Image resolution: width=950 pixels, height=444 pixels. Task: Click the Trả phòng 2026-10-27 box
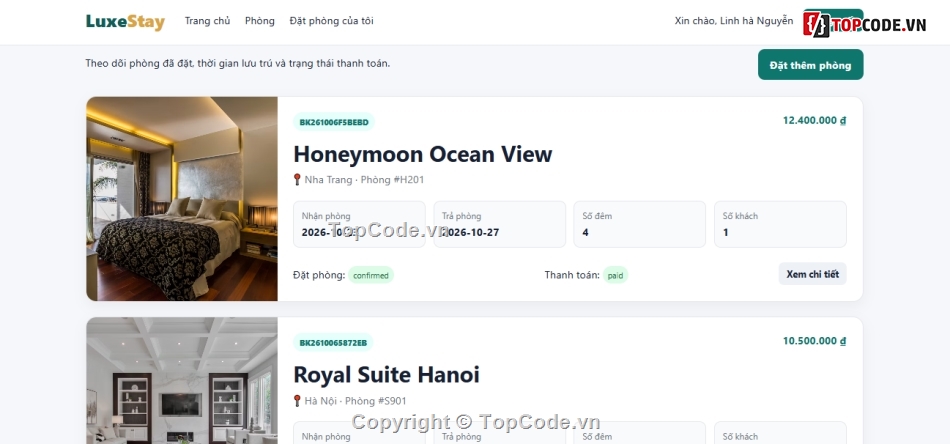(499, 224)
